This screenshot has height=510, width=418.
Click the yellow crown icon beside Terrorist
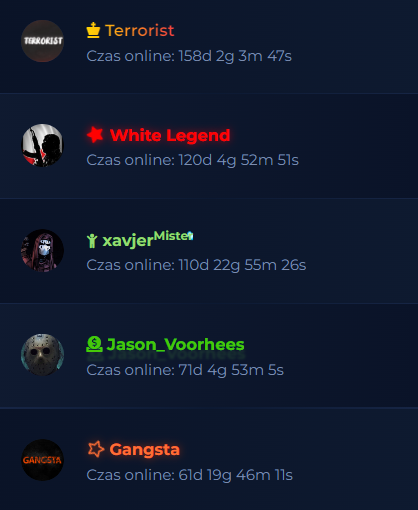pyautogui.click(x=93, y=30)
